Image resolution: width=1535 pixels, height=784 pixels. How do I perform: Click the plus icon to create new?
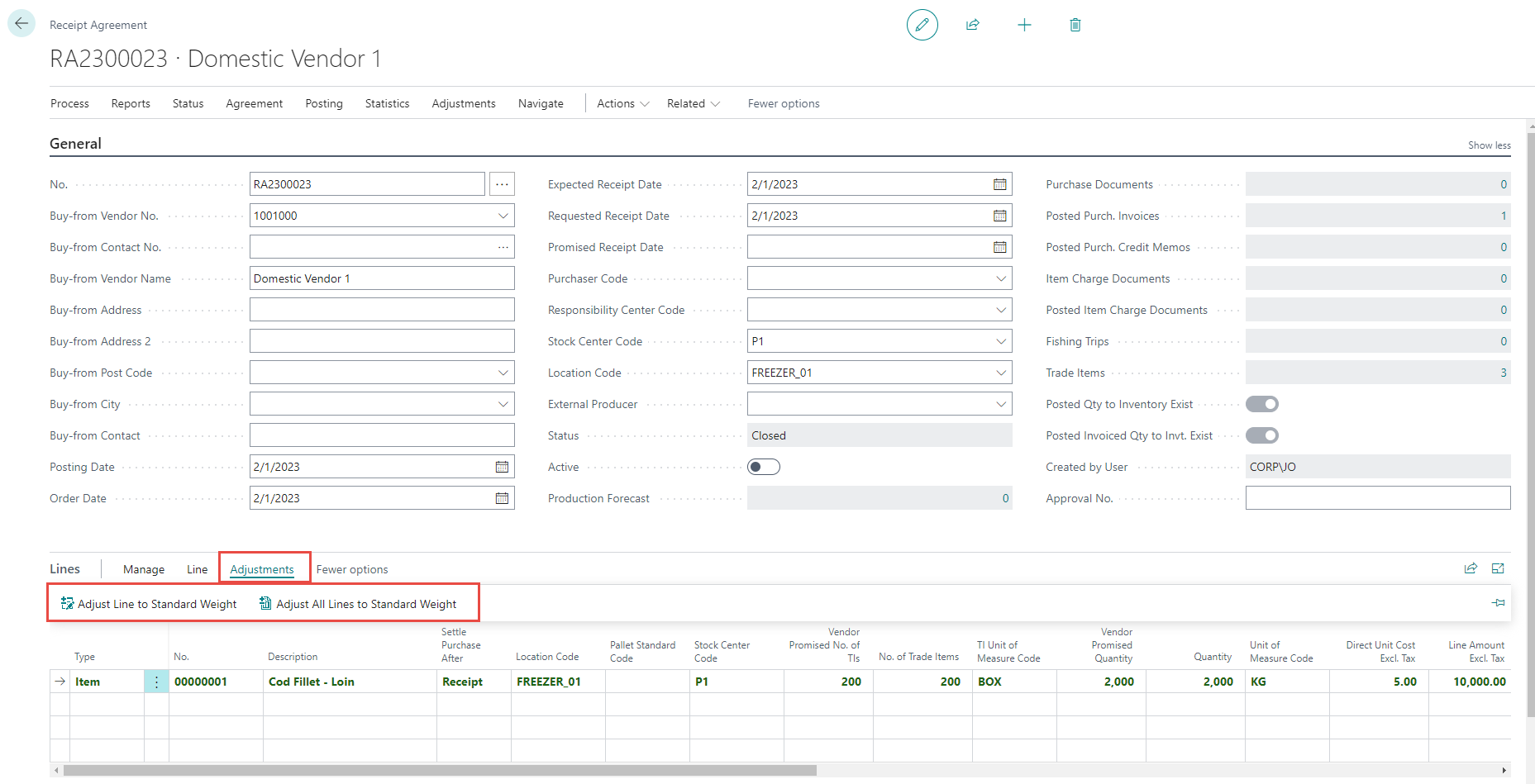(1024, 25)
